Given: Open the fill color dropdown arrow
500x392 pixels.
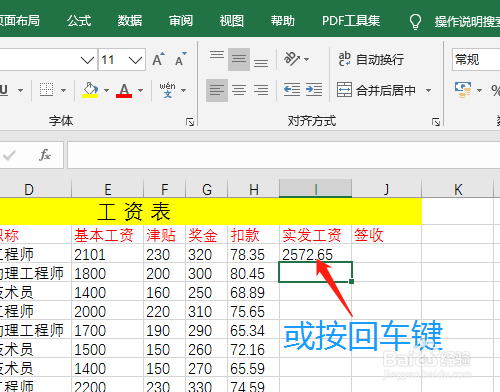Looking at the screenshot, I should pos(106,90).
